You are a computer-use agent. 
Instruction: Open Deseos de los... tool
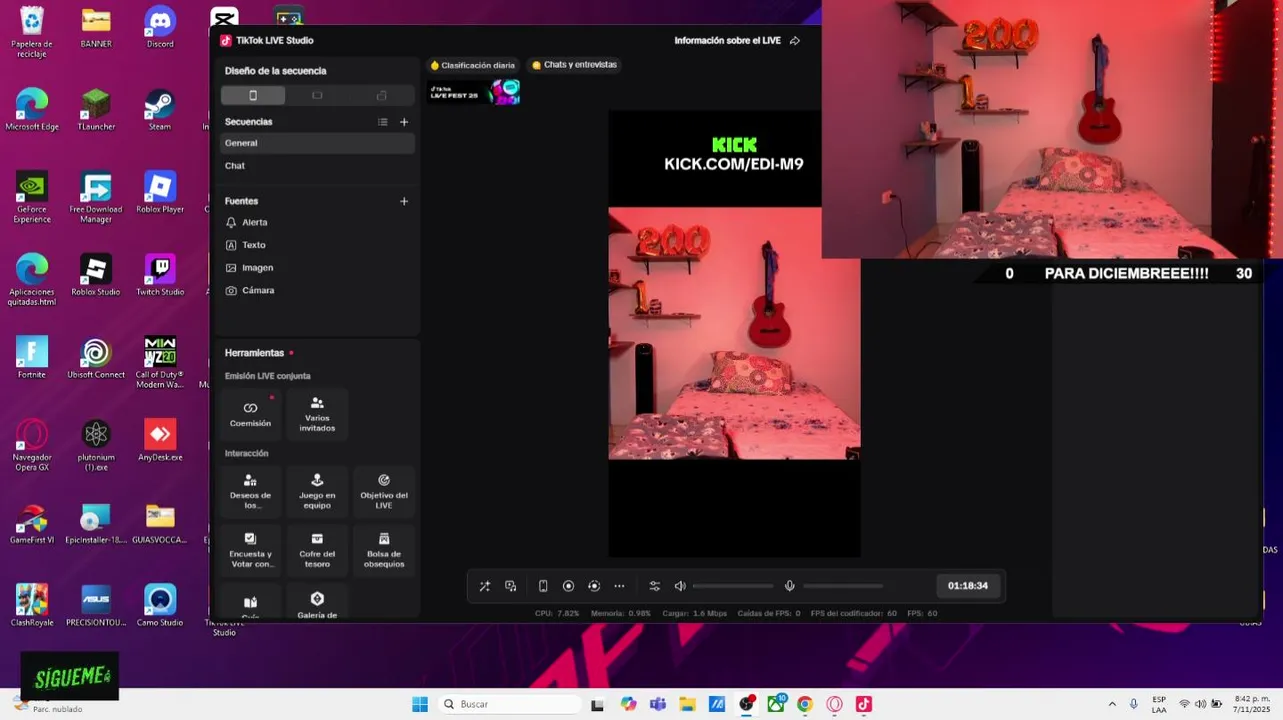point(250,492)
